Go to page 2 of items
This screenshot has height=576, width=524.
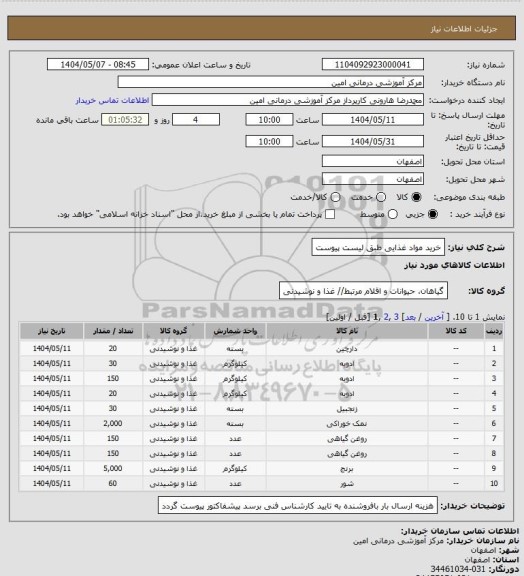point(386,317)
